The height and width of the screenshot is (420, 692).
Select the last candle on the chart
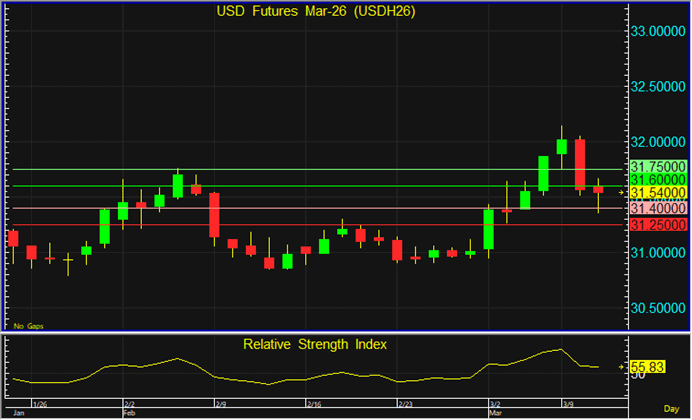tap(598, 189)
